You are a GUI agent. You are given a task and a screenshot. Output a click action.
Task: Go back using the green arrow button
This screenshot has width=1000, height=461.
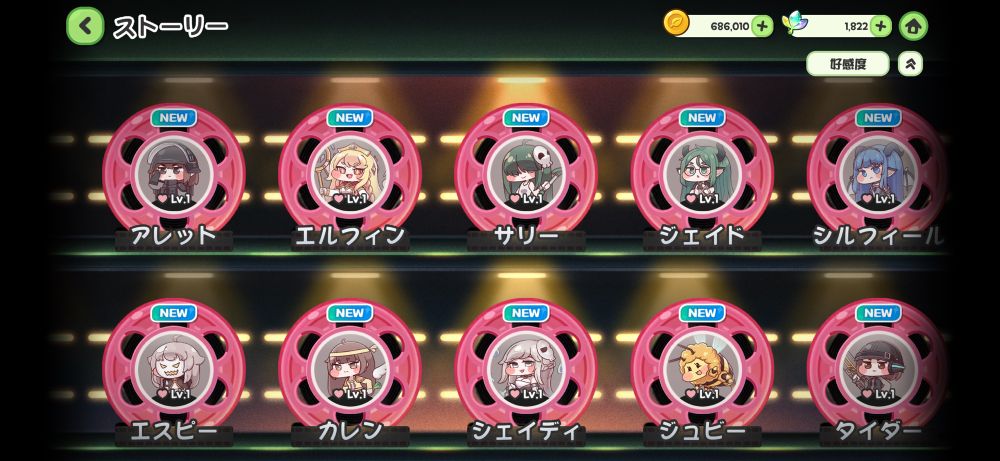(85, 26)
